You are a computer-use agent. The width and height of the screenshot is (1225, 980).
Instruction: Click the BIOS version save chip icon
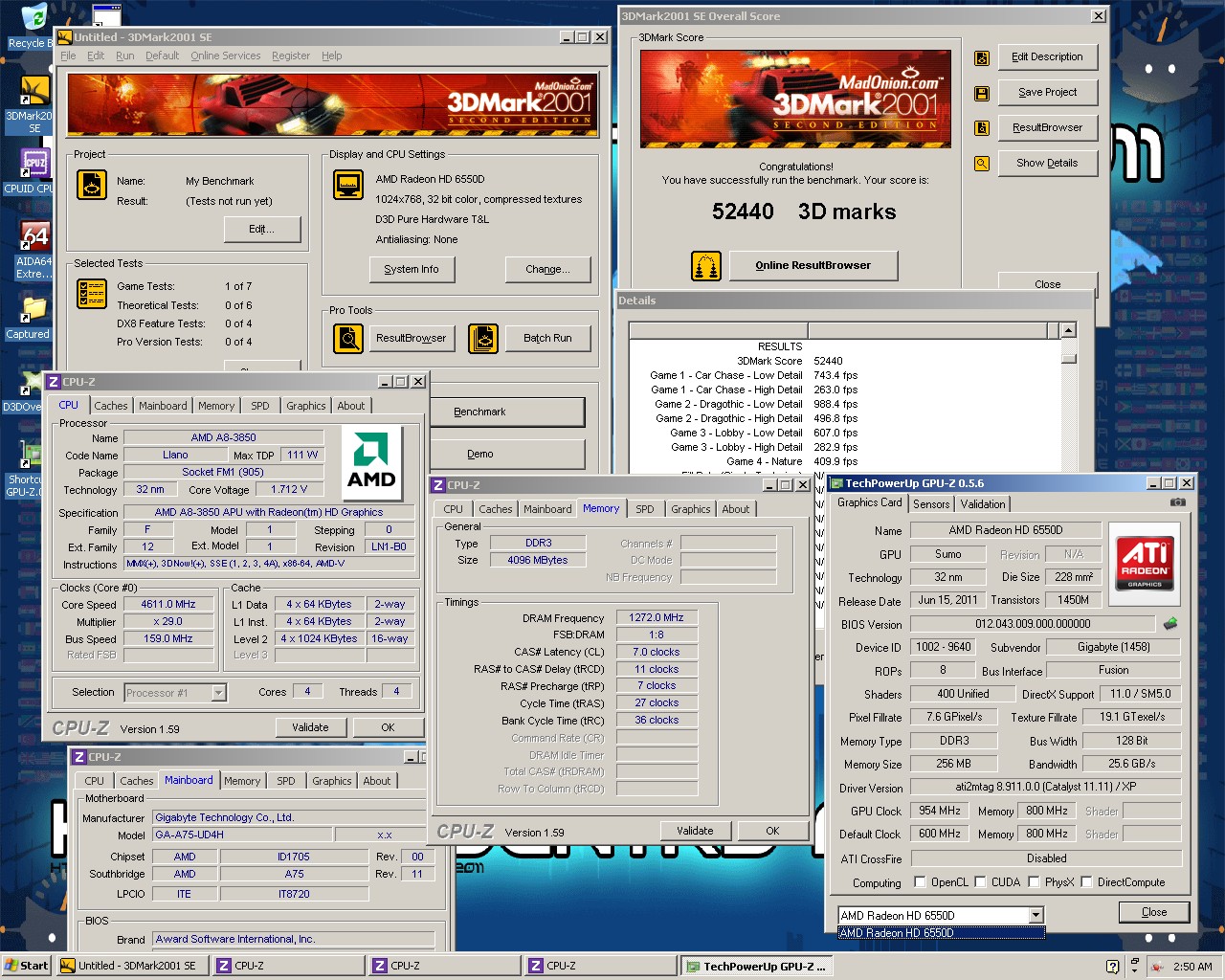1169,624
